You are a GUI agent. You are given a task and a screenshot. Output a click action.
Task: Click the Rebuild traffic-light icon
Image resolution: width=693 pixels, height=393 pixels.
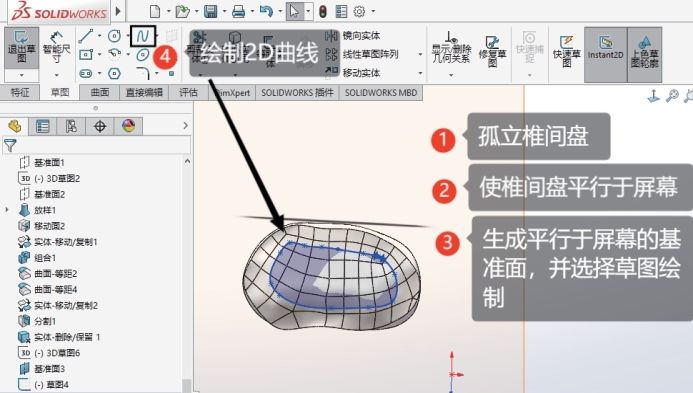pos(323,11)
